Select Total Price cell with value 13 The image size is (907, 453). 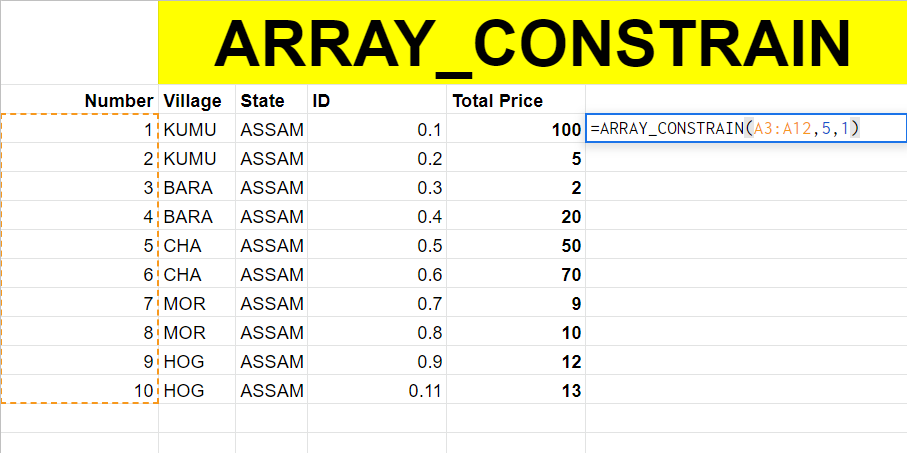[516, 389]
